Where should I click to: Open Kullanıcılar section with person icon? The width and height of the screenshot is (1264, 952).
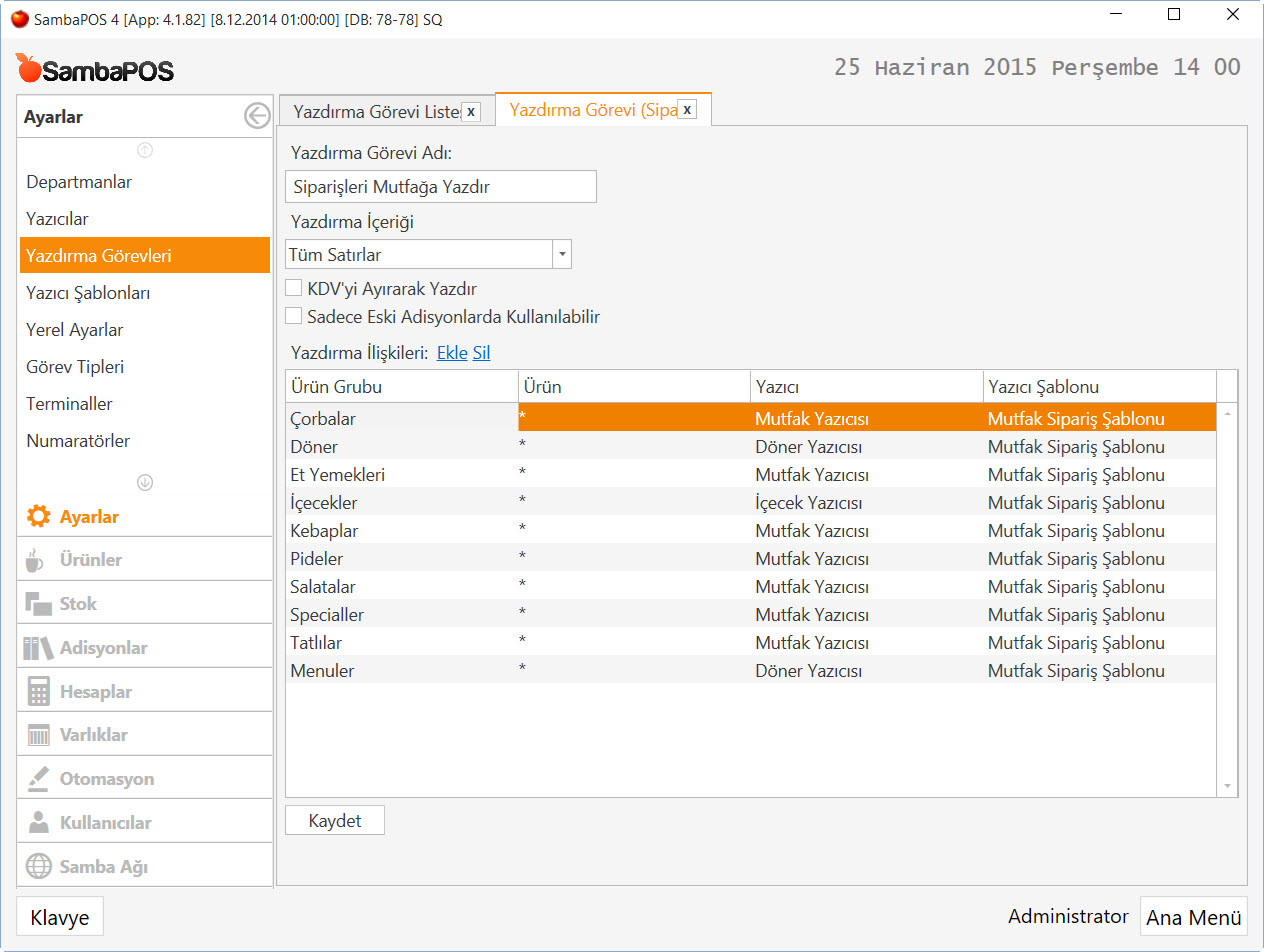point(38,823)
